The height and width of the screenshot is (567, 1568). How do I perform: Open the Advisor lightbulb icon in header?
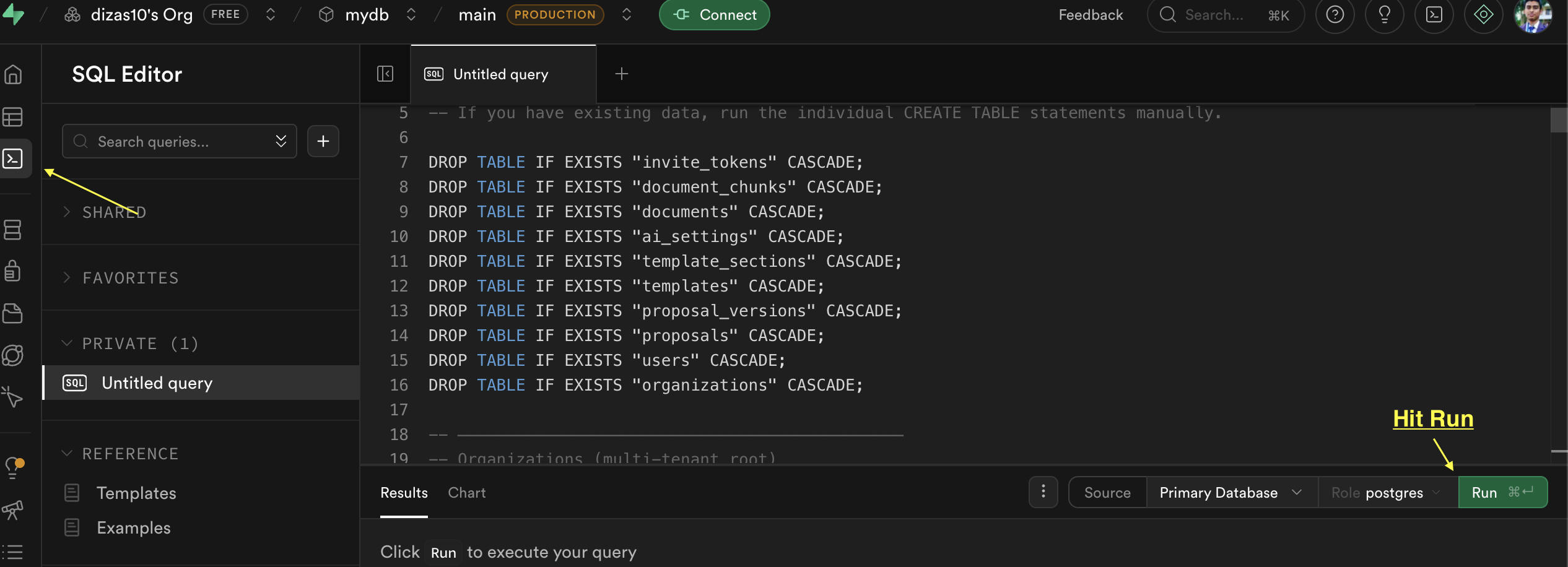(1385, 14)
